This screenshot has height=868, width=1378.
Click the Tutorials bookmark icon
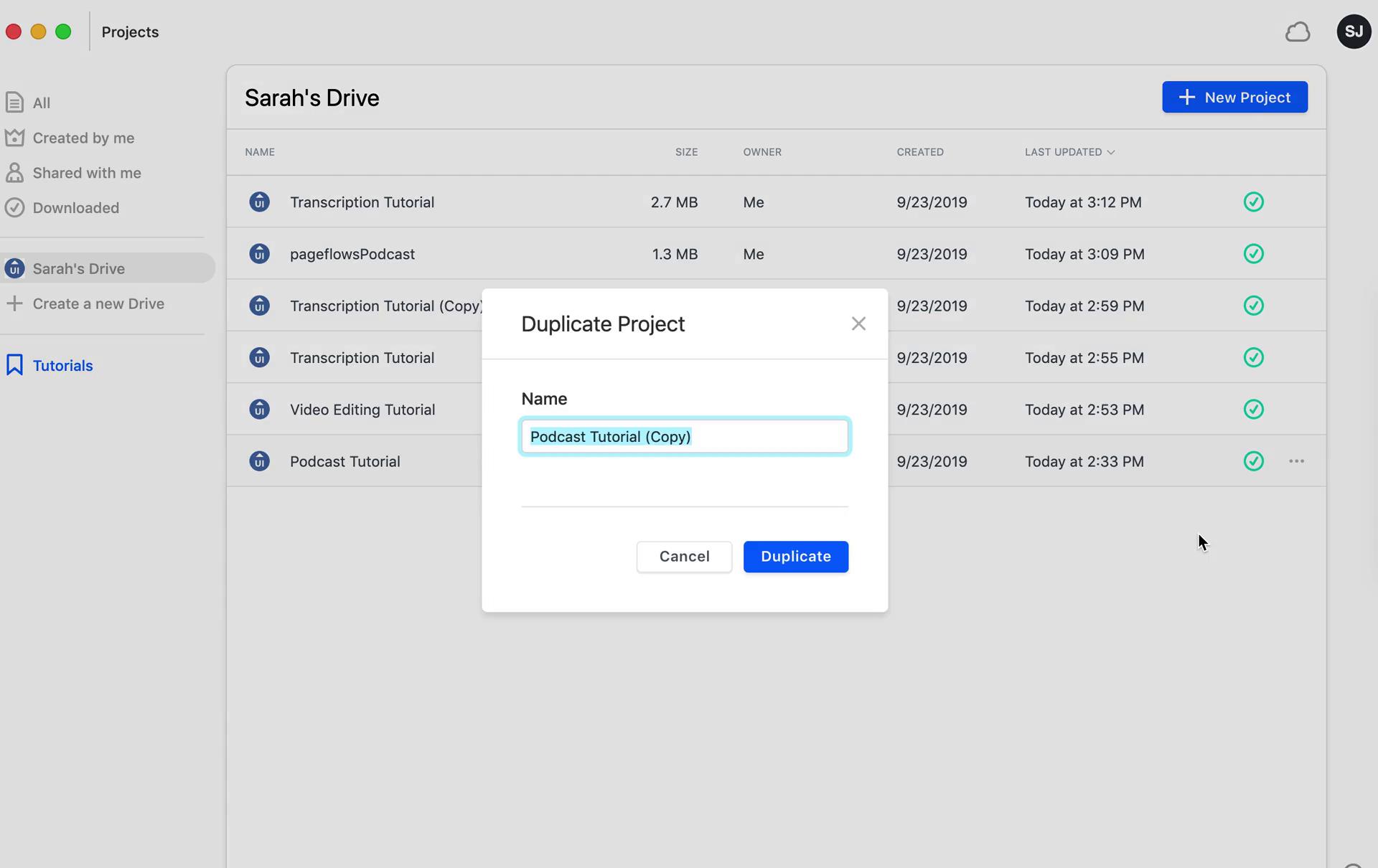(14, 365)
